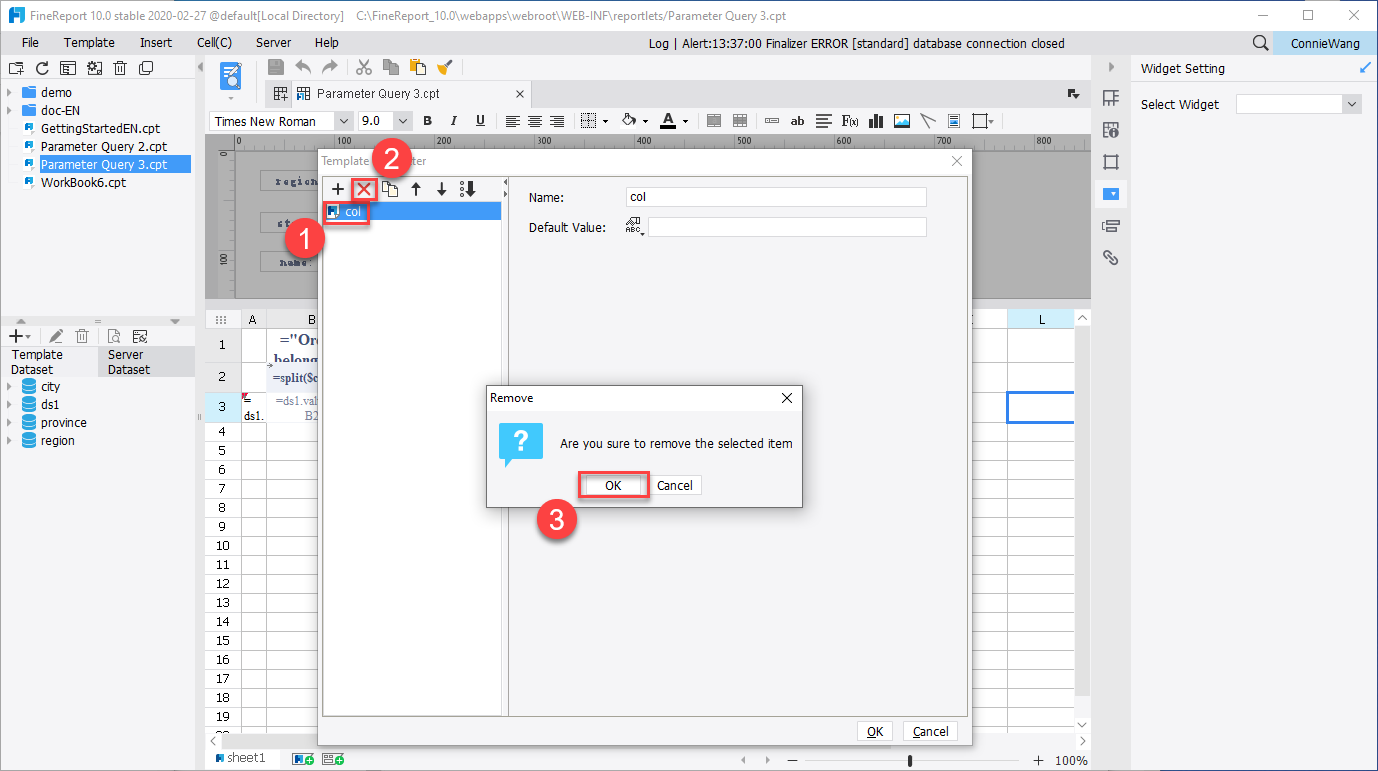Toggle Bold formatting in the toolbar
This screenshot has height=771, width=1378.
click(427, 120)
